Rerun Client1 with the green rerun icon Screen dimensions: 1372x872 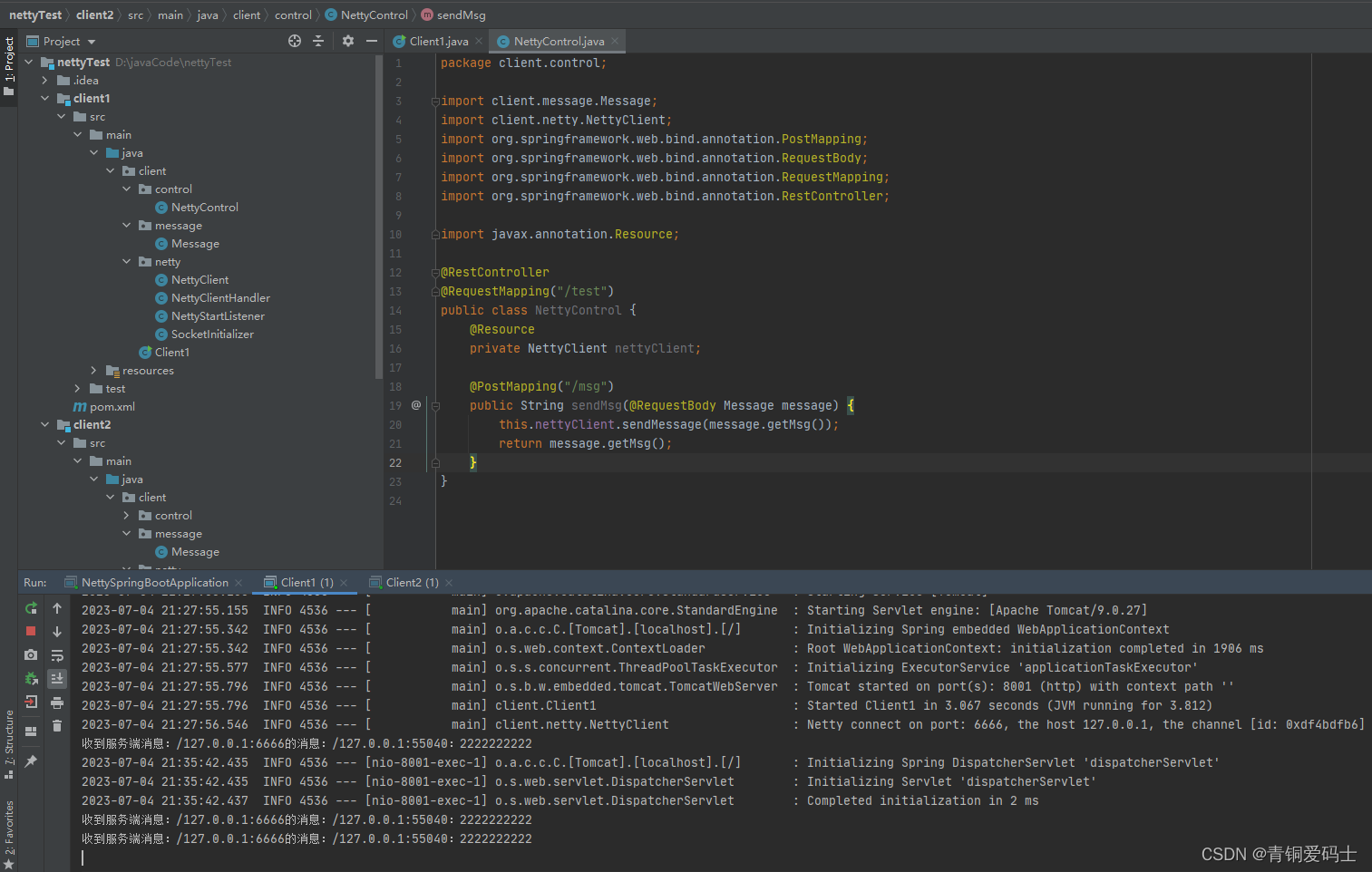[31, 608]
